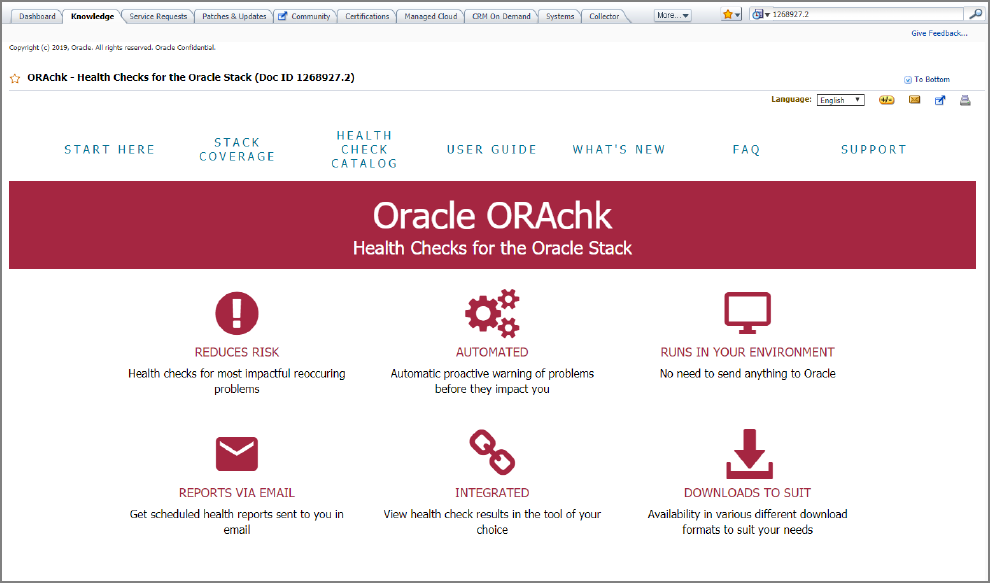Click the Reports Via Email envelope icon
Screen dimensions: 990x583
point(237,454)
